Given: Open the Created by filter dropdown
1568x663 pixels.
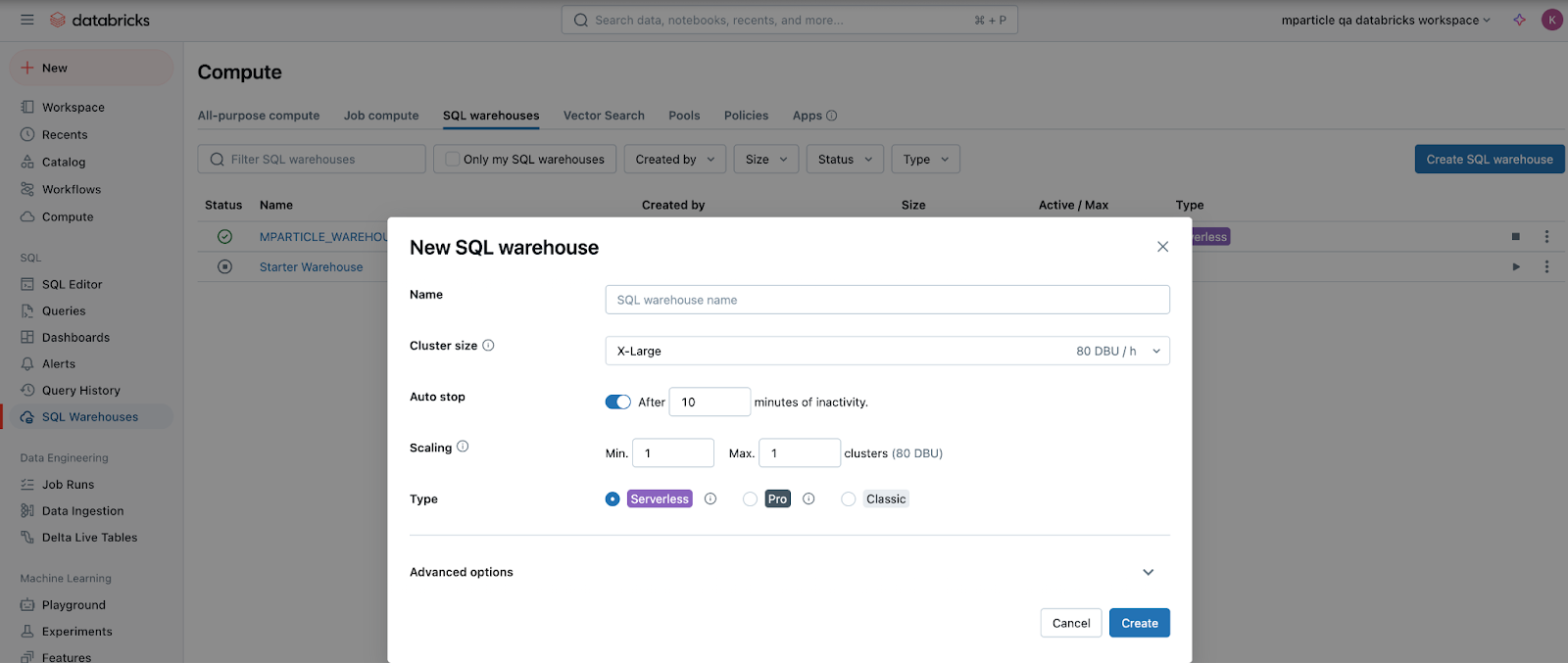Looking at the screenshot, I should click(675, 159).
